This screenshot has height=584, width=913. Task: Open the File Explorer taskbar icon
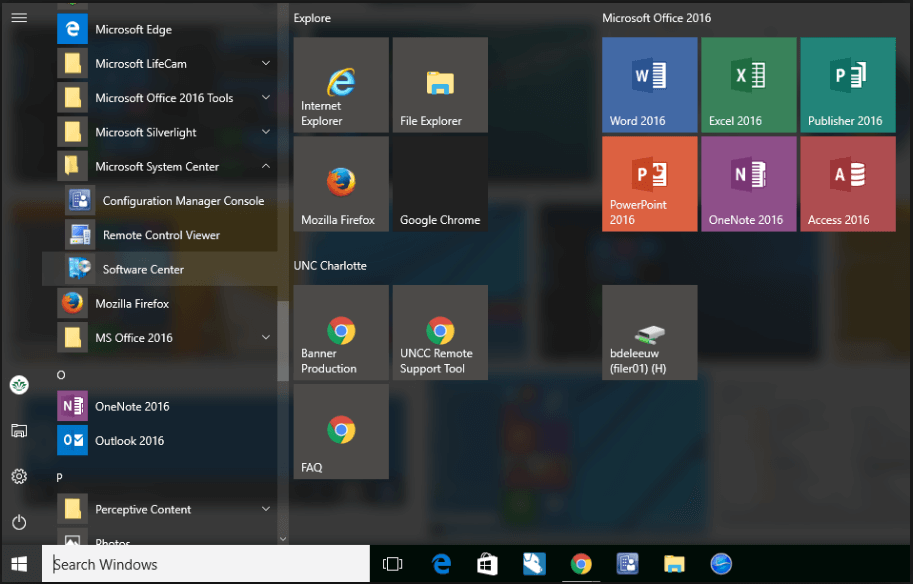click(674, 564)
